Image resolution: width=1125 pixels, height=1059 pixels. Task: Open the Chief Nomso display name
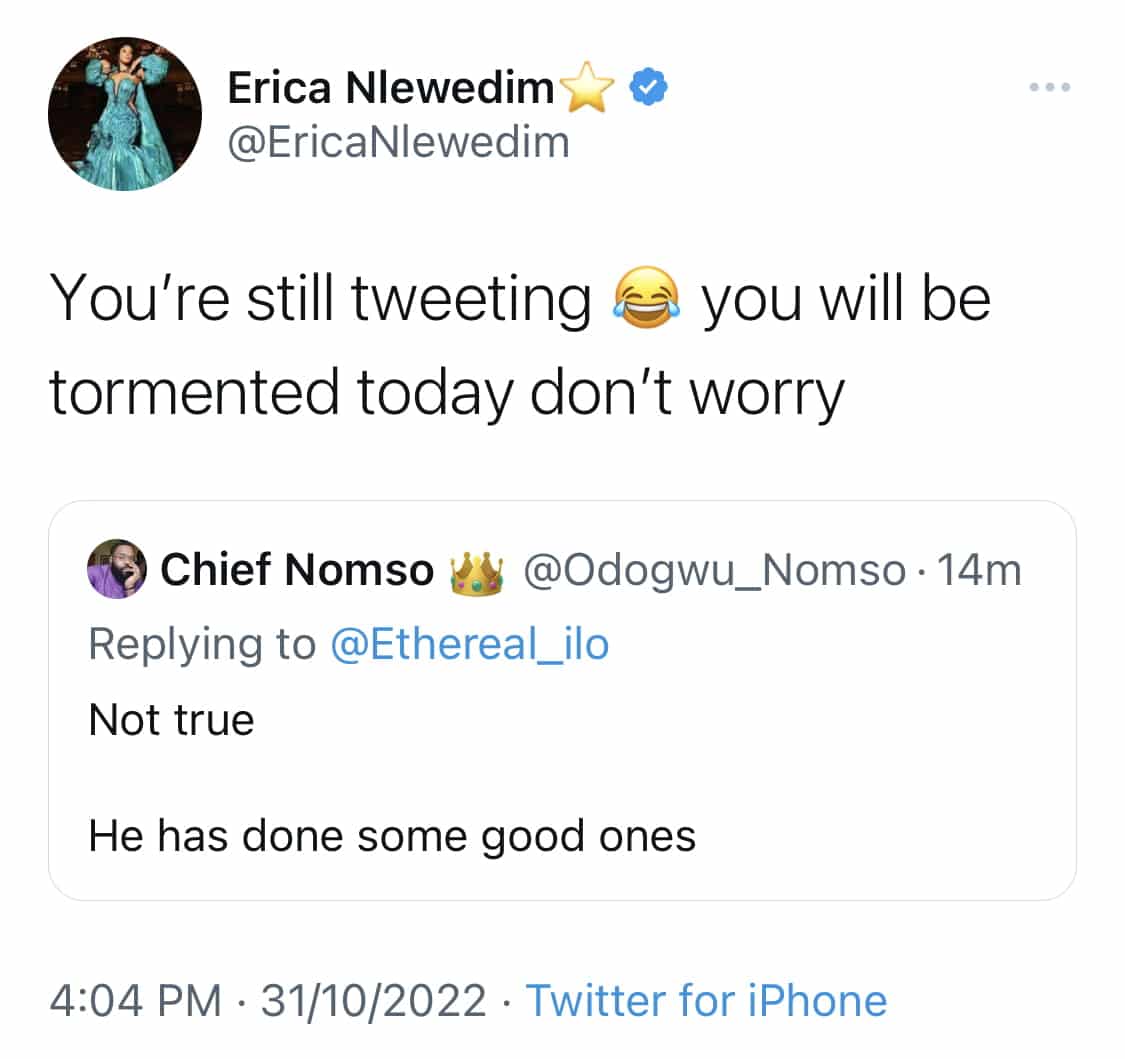pyautogui.click(x=297, y=571)
